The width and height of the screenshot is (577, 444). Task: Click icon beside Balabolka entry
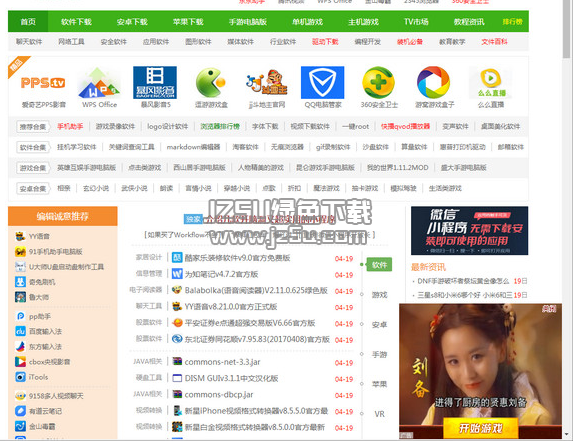pos(177,290)
